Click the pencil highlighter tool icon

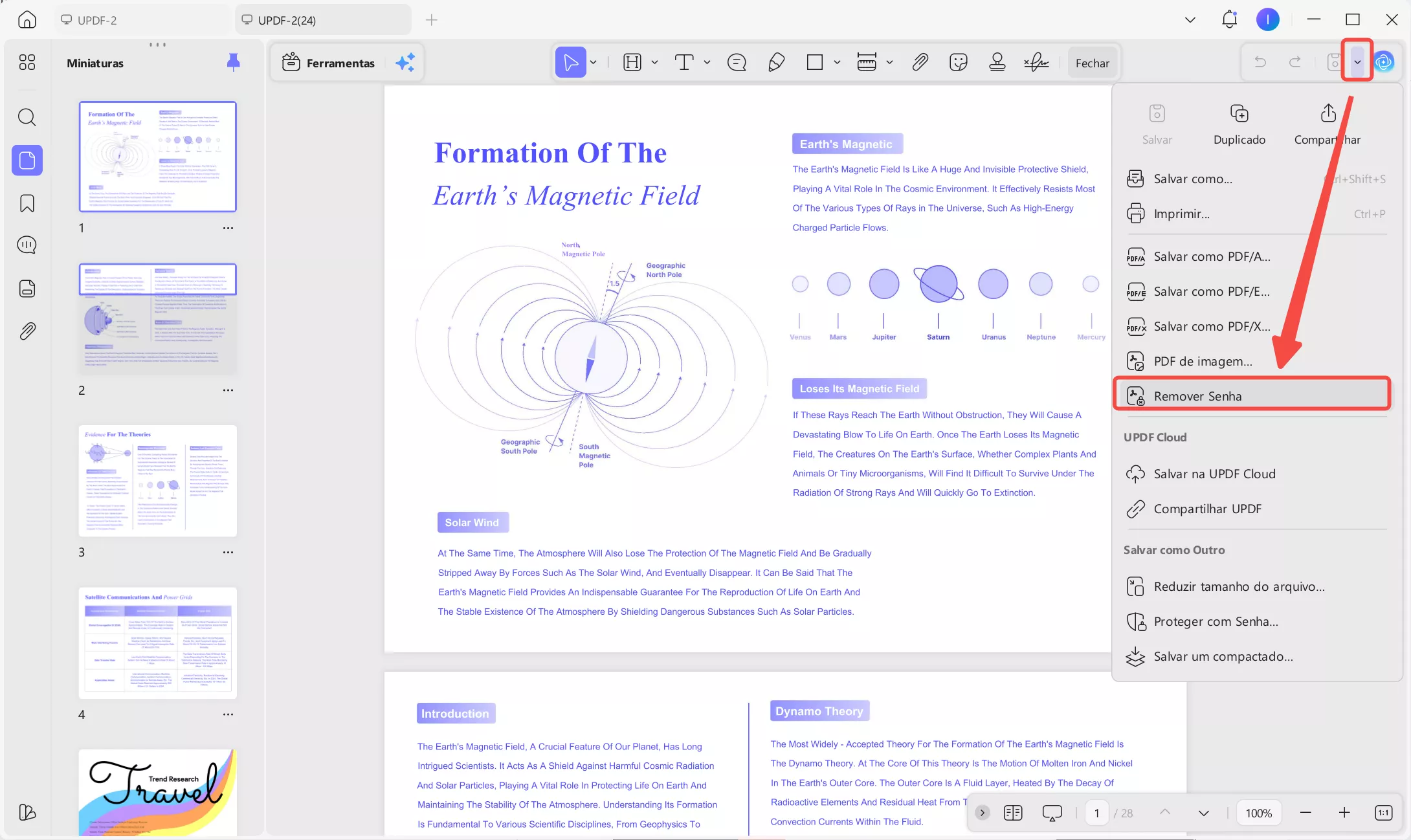[x=776, y=63]
